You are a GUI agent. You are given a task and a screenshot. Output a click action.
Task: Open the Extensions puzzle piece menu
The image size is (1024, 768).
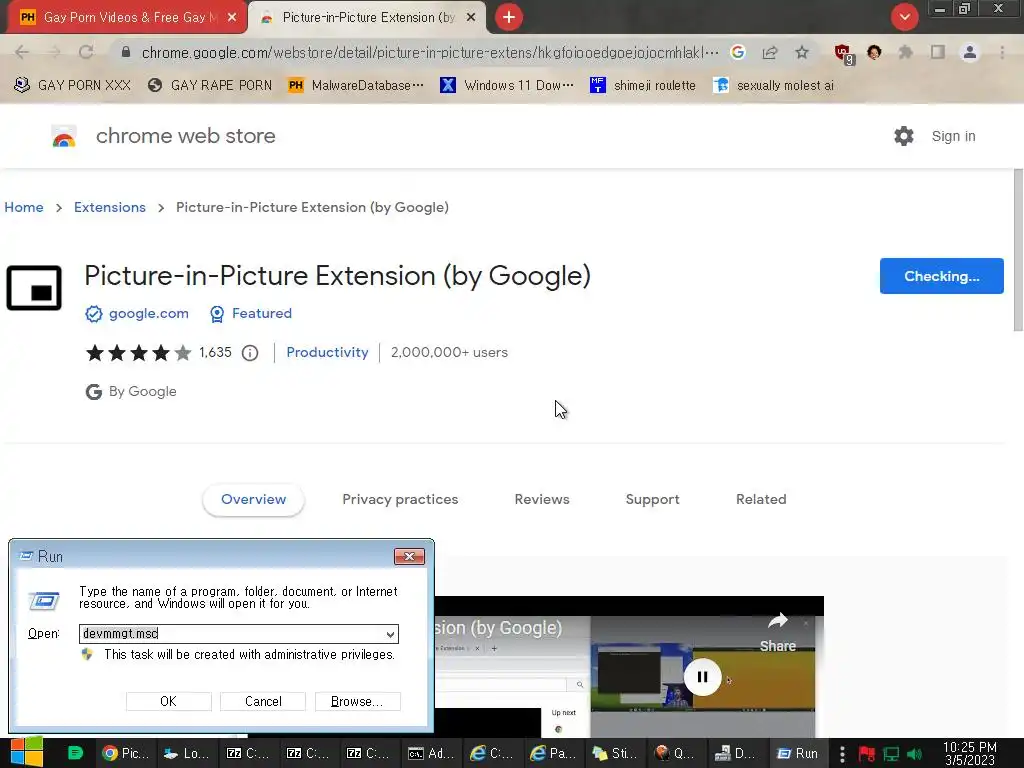[905, 52]
